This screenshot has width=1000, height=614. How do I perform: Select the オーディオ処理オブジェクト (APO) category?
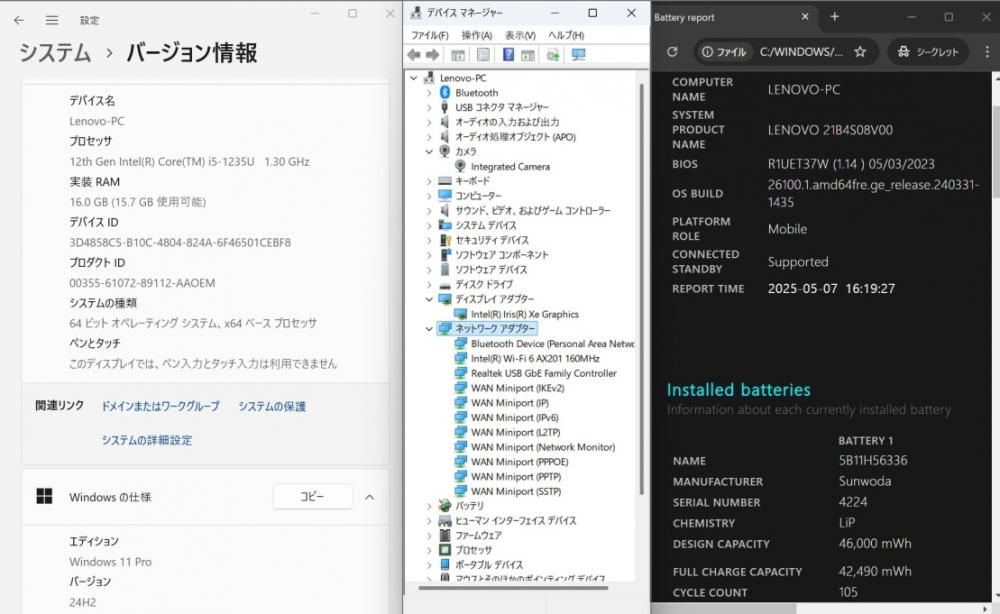[515, 136]
